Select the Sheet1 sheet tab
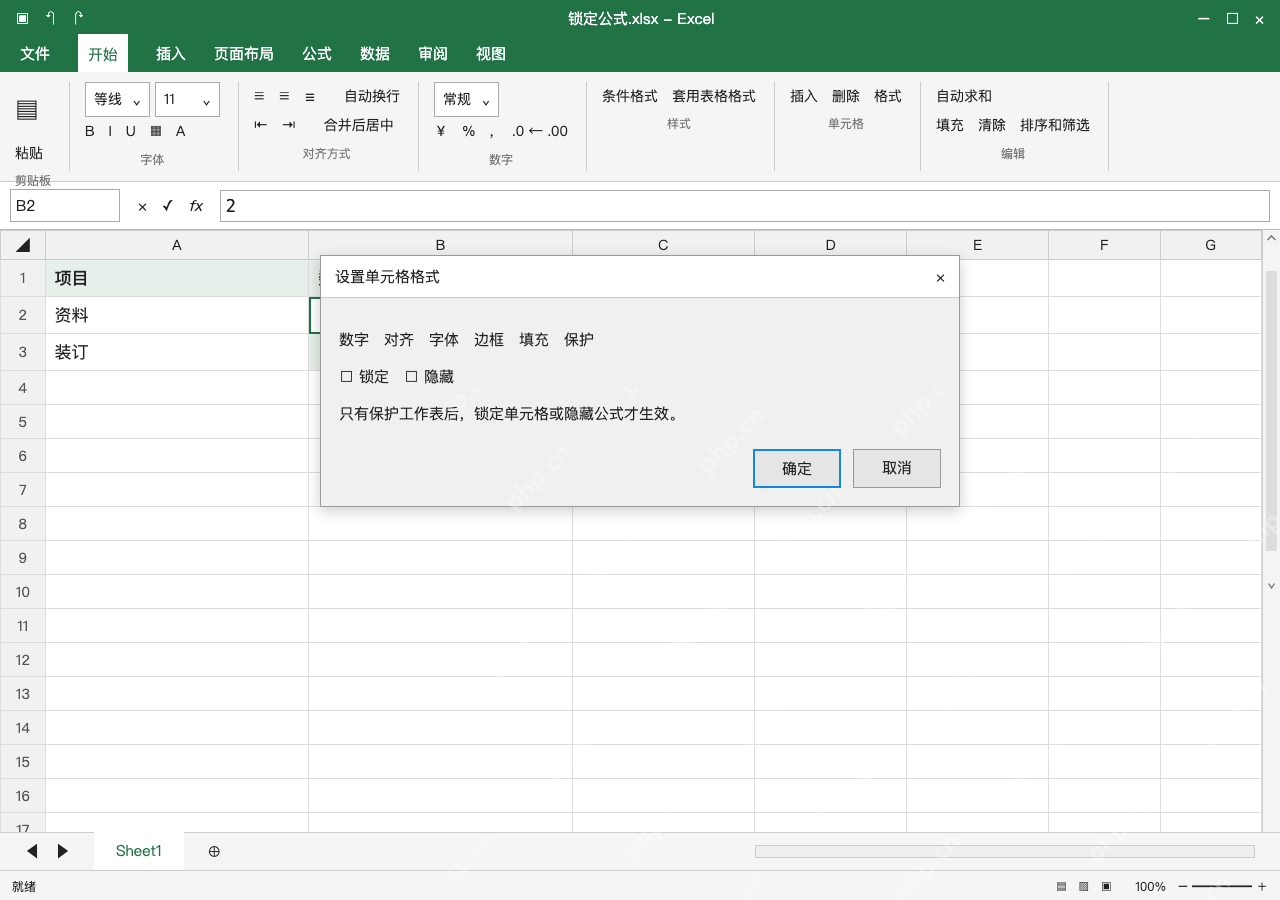Screen dimensions: 1280x900 [x=139, y=851]
